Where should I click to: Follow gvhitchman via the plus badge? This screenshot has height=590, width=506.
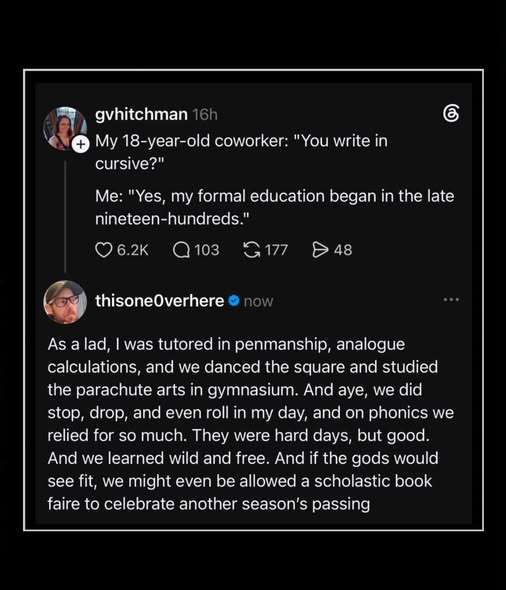pos(81,144)
